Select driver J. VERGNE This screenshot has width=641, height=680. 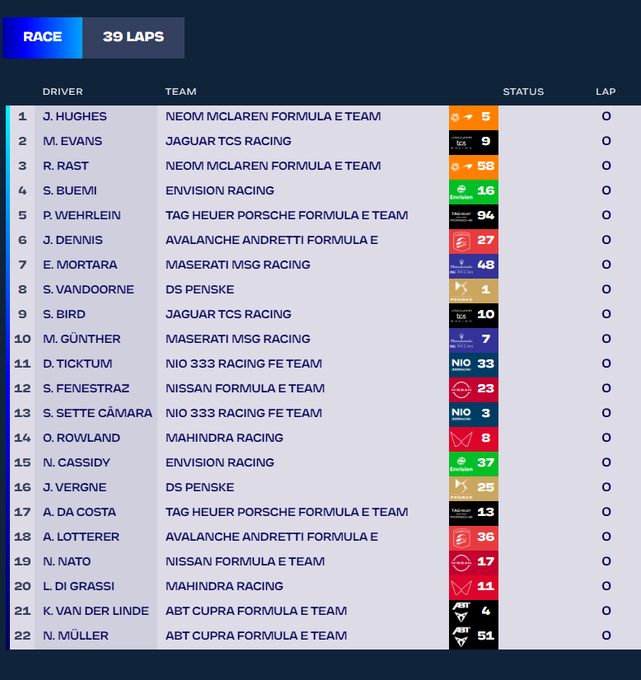74,487
